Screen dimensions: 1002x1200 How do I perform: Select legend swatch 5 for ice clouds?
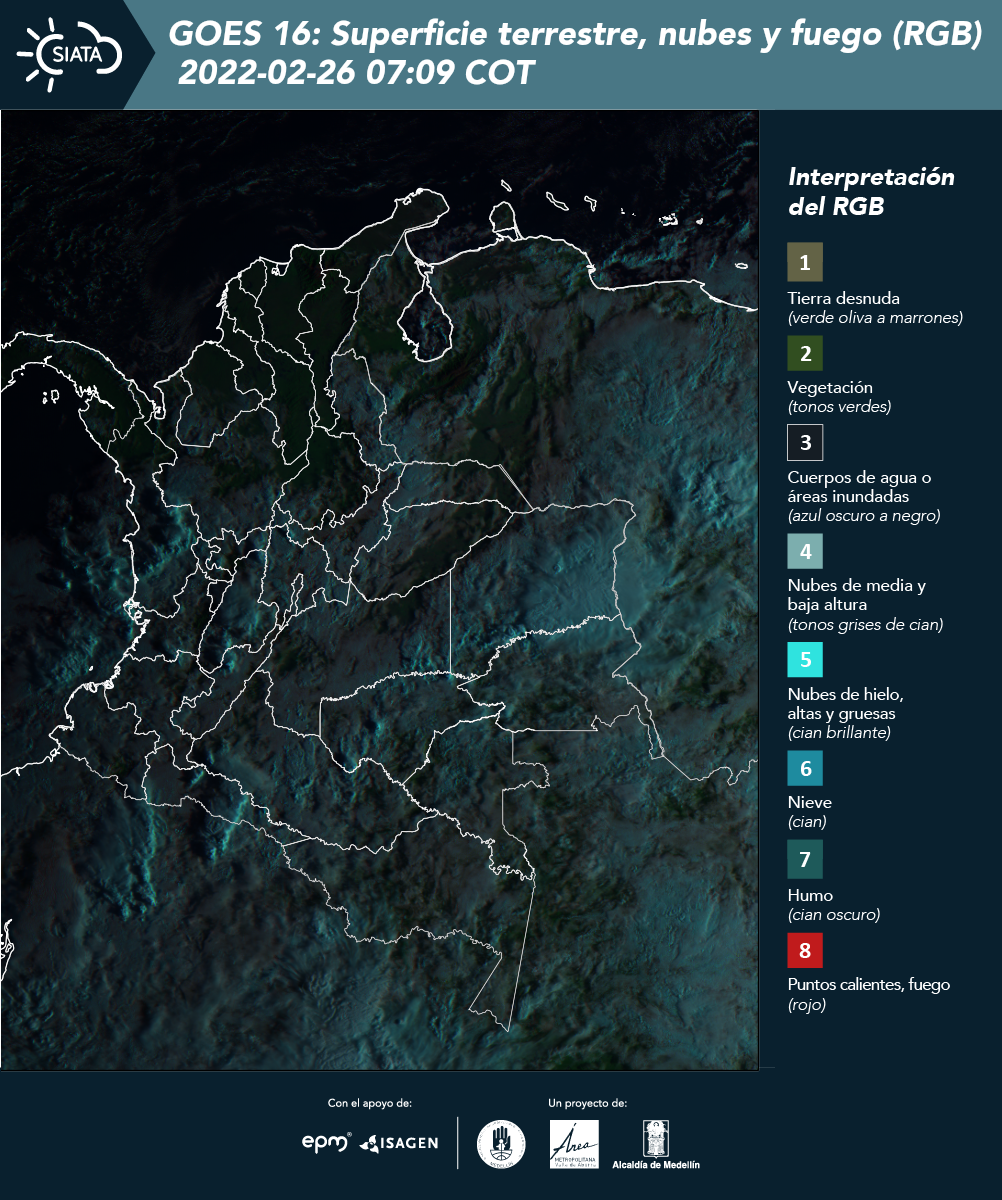tap(805, 660)
